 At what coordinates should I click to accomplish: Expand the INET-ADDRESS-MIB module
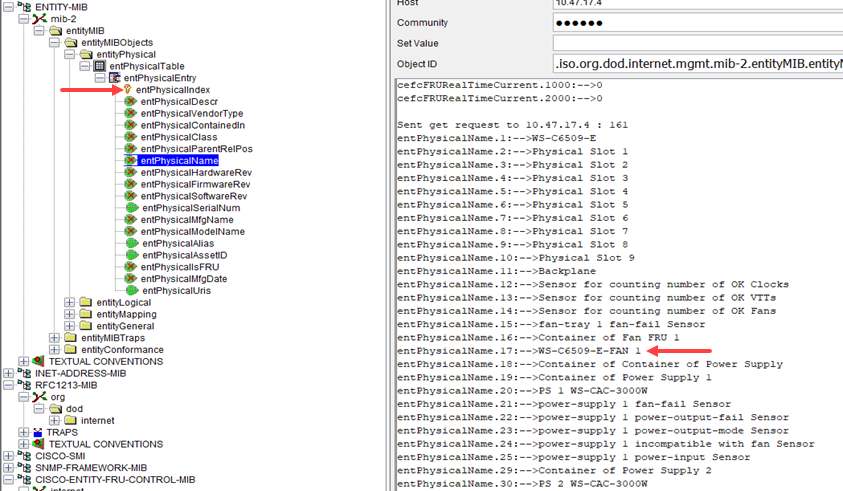9,373
